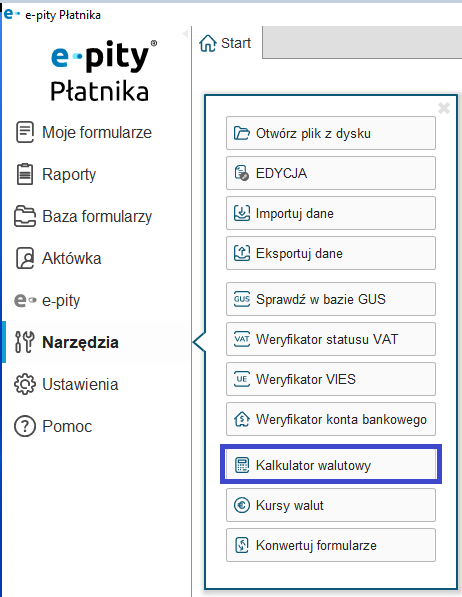Launch Weryfikator statusu VAT

coord(331,339)
